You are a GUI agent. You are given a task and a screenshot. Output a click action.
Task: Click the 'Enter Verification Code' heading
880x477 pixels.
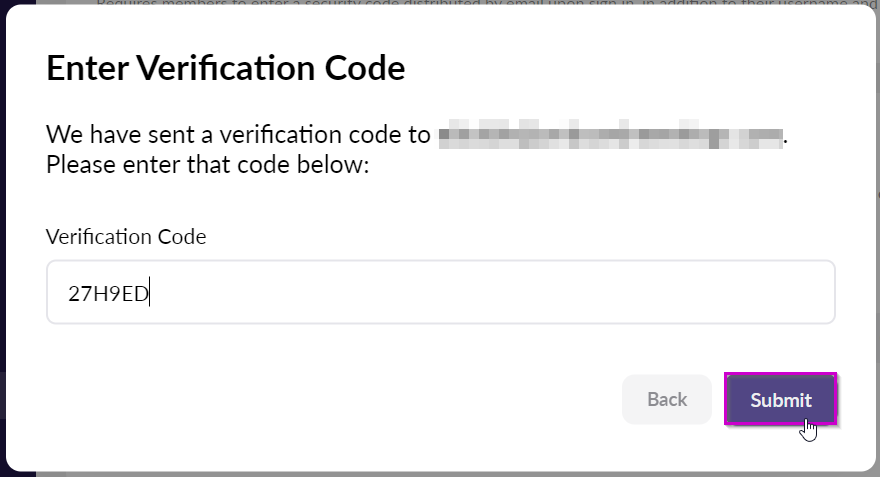click(226, 68)
